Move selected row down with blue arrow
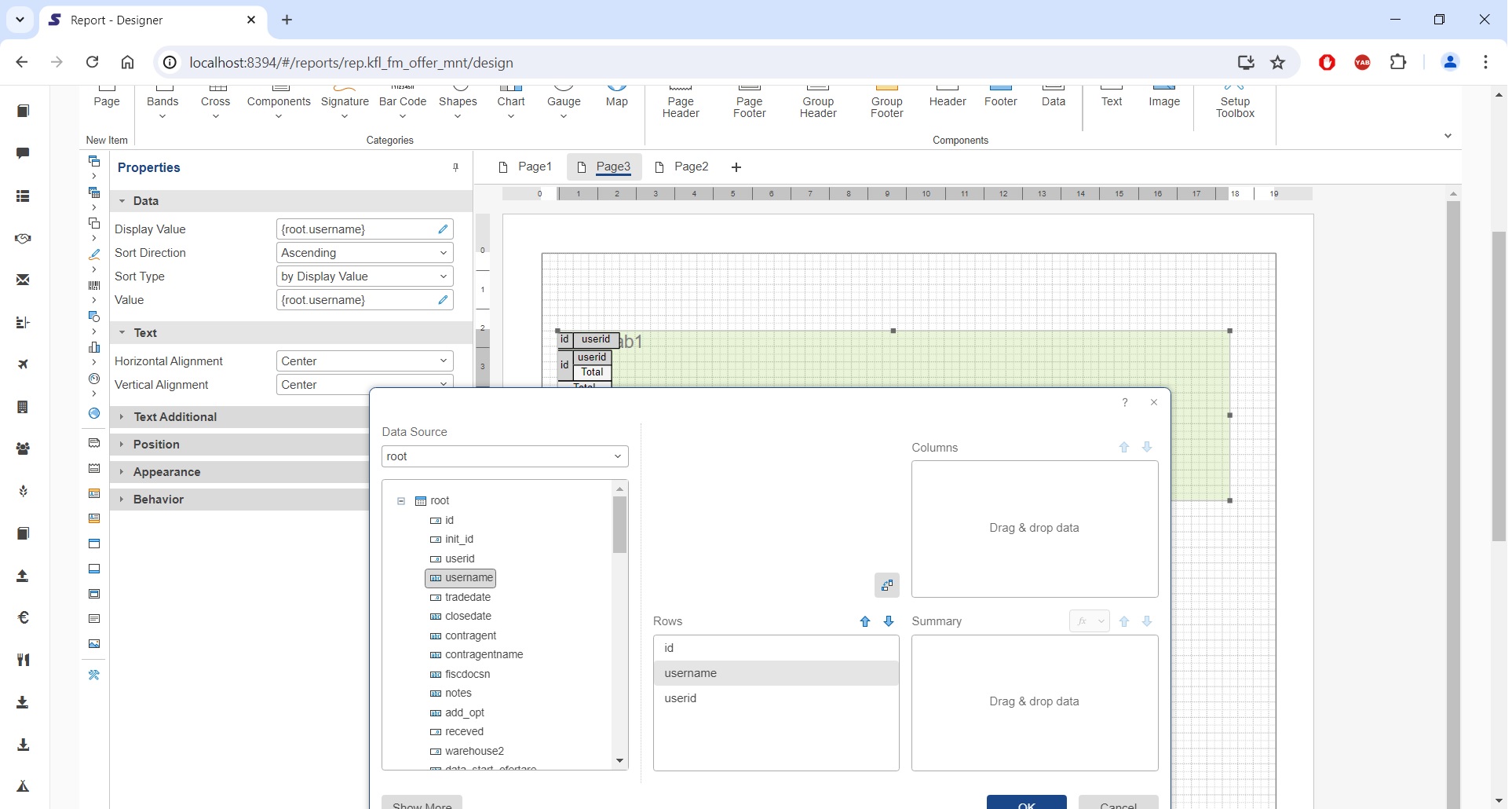This screenshot has height=809, width=1512. pyautogui.click(x=889, y=621)
